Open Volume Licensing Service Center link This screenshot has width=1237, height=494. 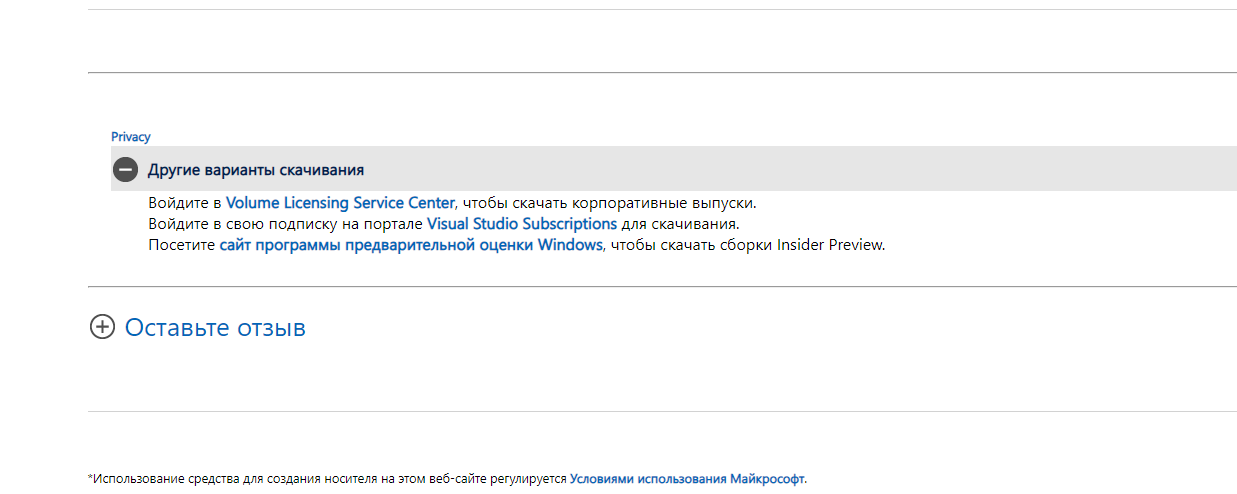(x=340, y=202)
